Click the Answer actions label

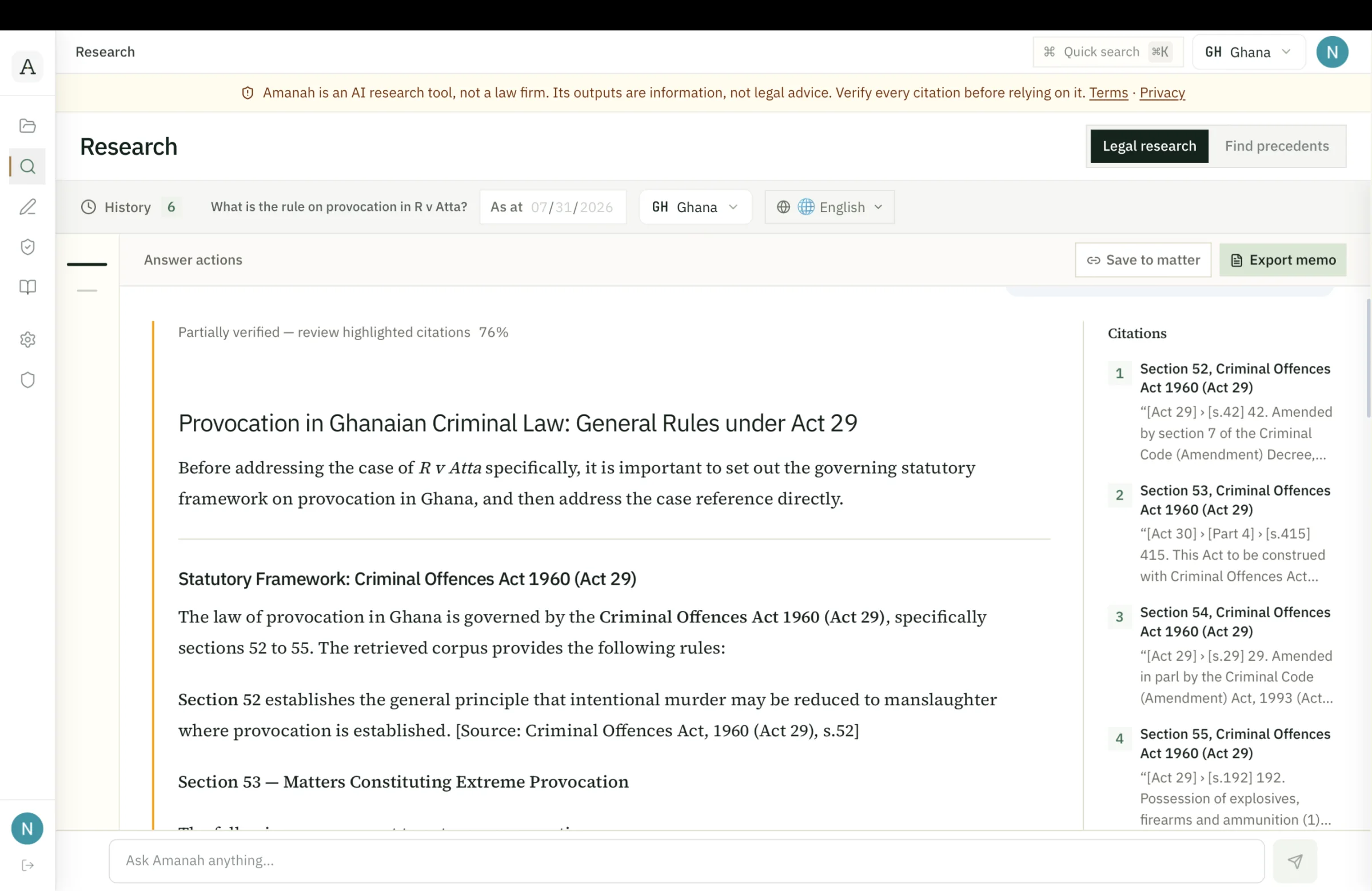(193, 260)
